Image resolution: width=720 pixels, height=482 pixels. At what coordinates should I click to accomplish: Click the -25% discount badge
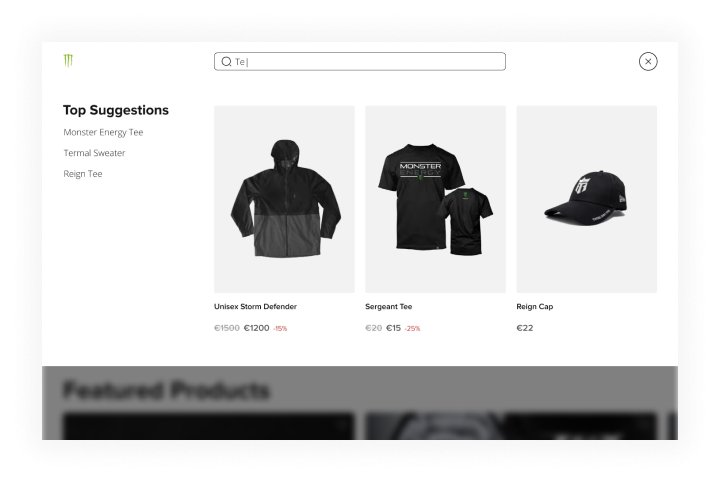point(412,329)
